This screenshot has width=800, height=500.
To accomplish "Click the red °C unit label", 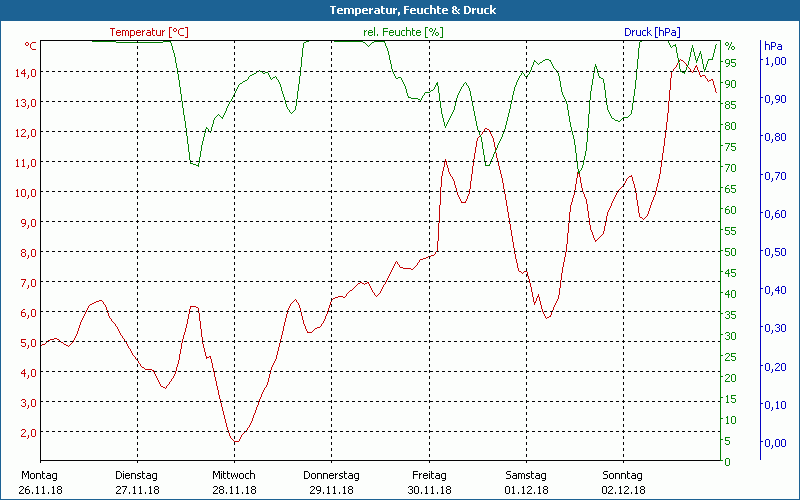I will [x=30, y=46].
